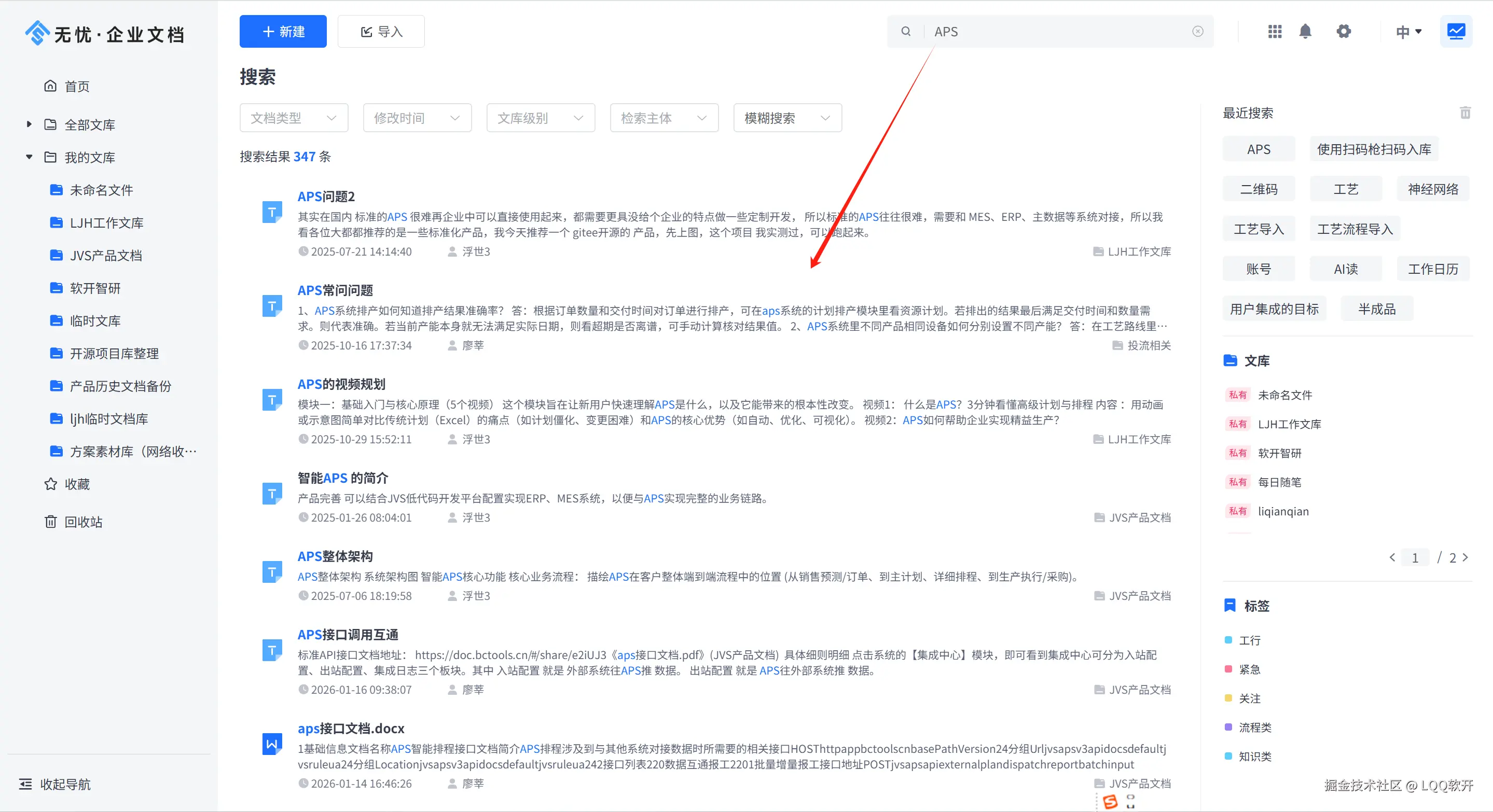Open settings gear icon
The height and width of the screenshot is (812, 1493).
1344,31
